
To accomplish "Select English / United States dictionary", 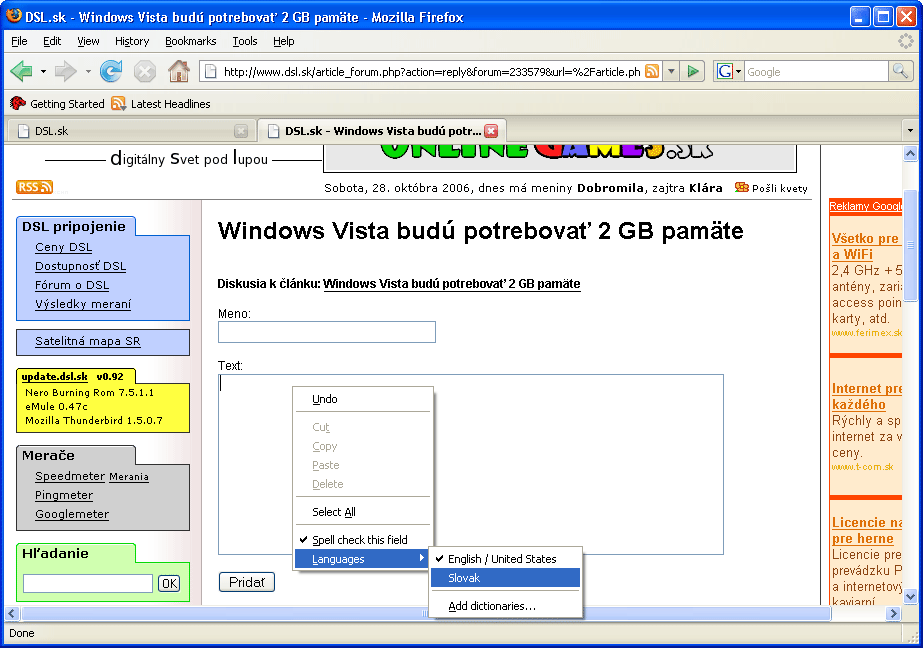I will (x=505, y=559).
